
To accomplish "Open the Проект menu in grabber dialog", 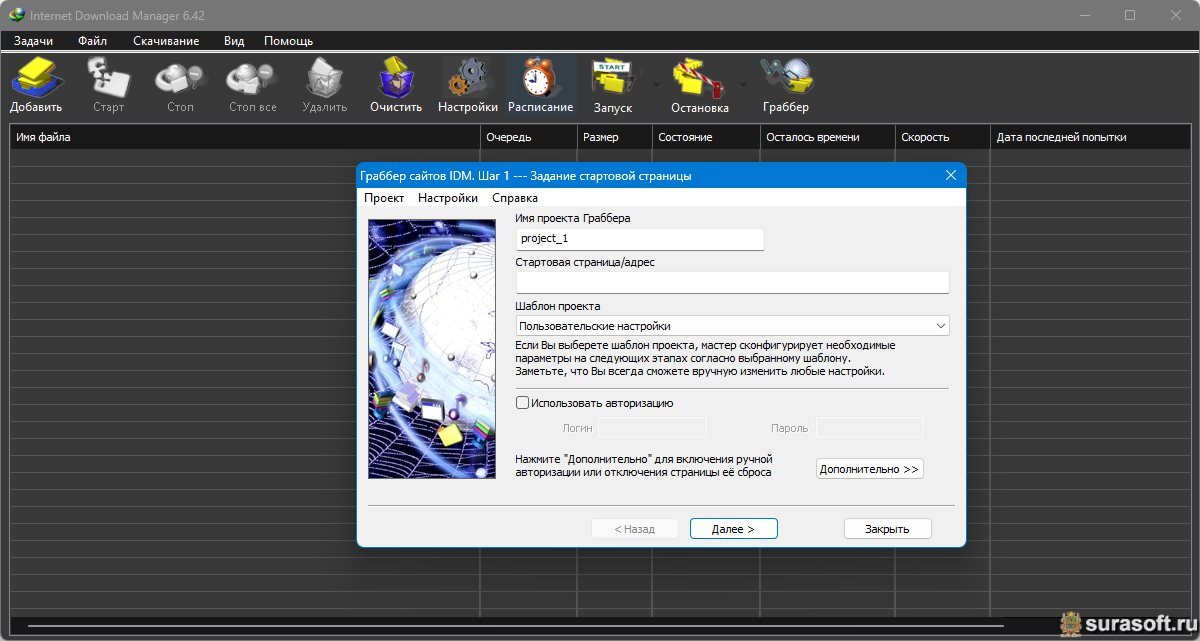I will click(x=384, y=198).
